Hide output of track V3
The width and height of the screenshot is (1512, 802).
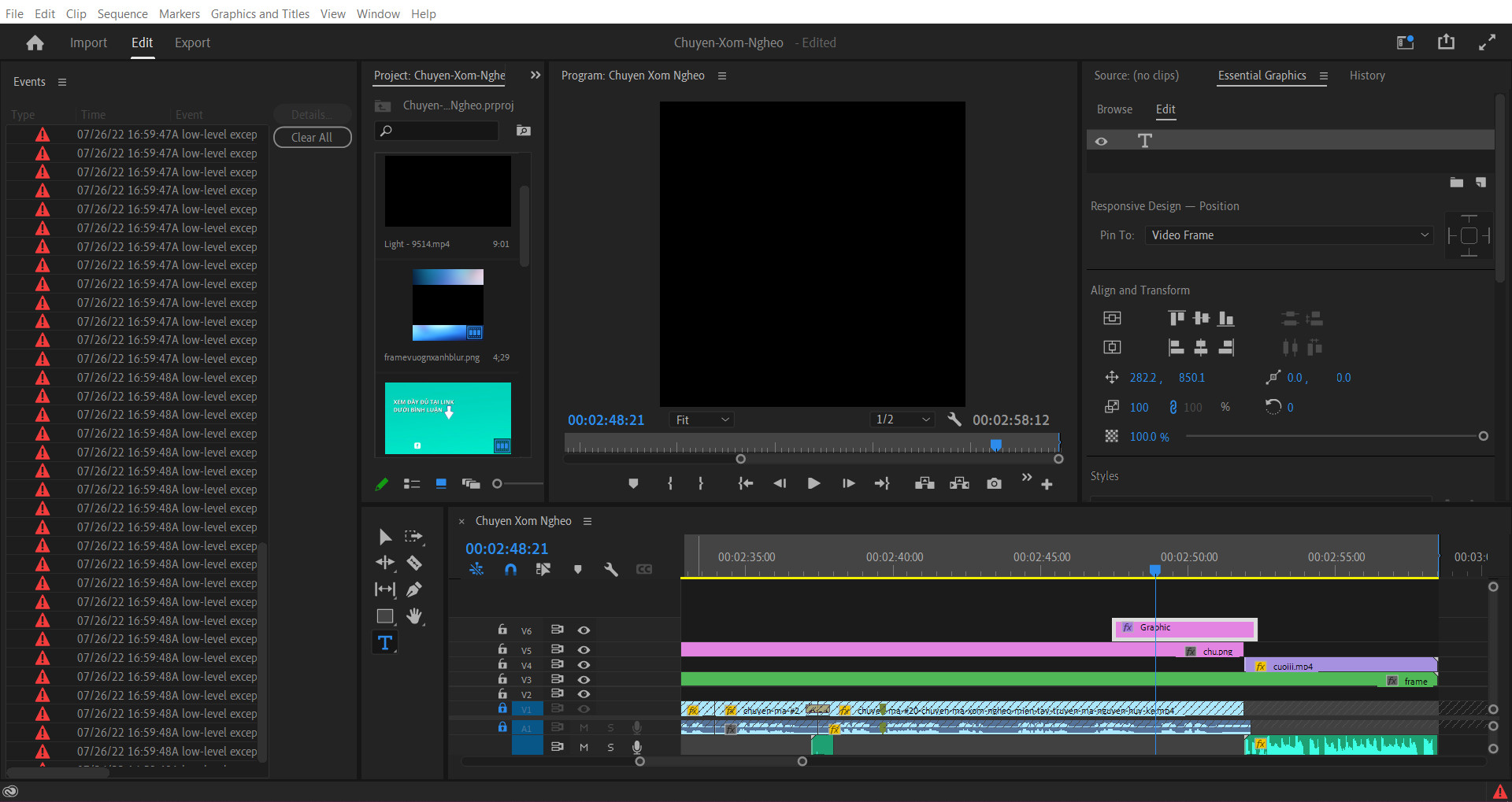coord(584,679)
